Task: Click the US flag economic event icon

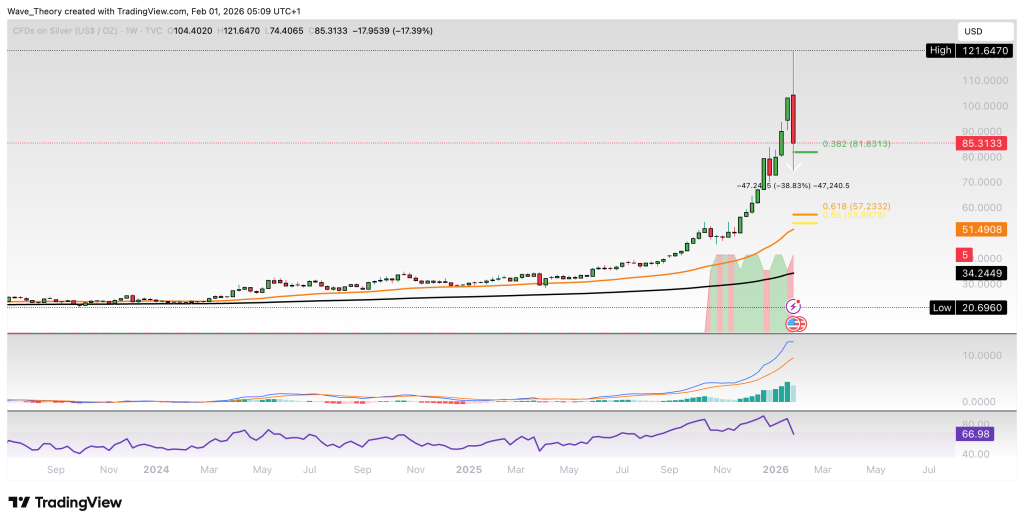Action: coord(796,323)
